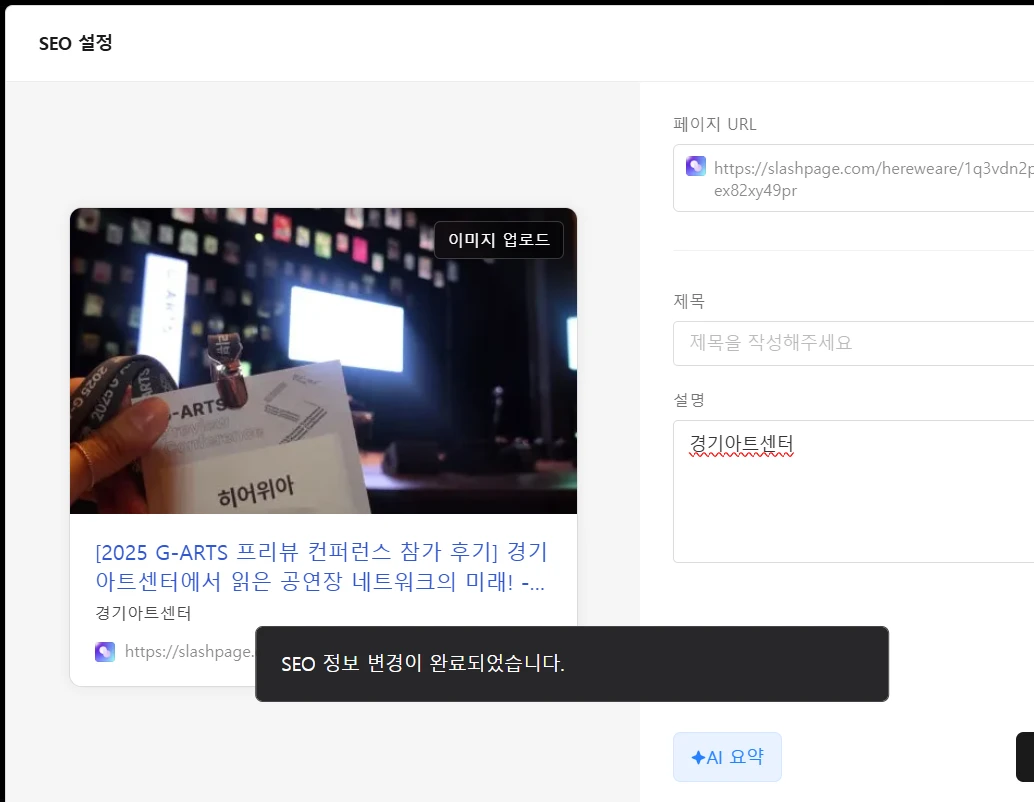1034x802 pixels.
Task: Click the 이미지 업로드 button
Action: click(498, 240)
